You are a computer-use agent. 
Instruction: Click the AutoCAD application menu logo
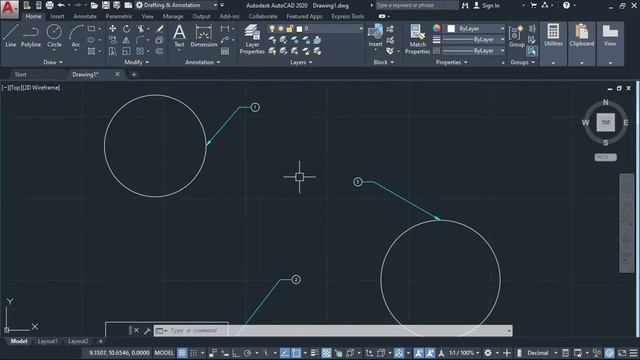[9, 9]
